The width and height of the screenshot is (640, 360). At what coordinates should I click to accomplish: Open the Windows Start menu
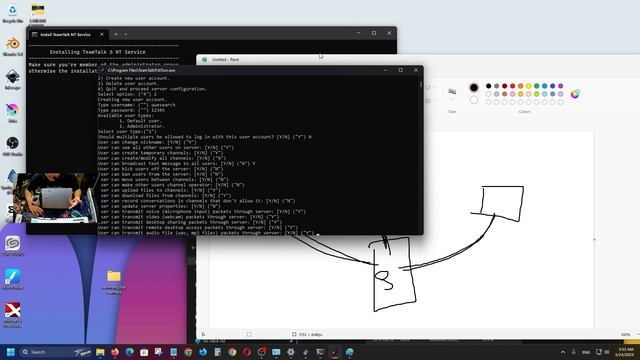point(11,352)
